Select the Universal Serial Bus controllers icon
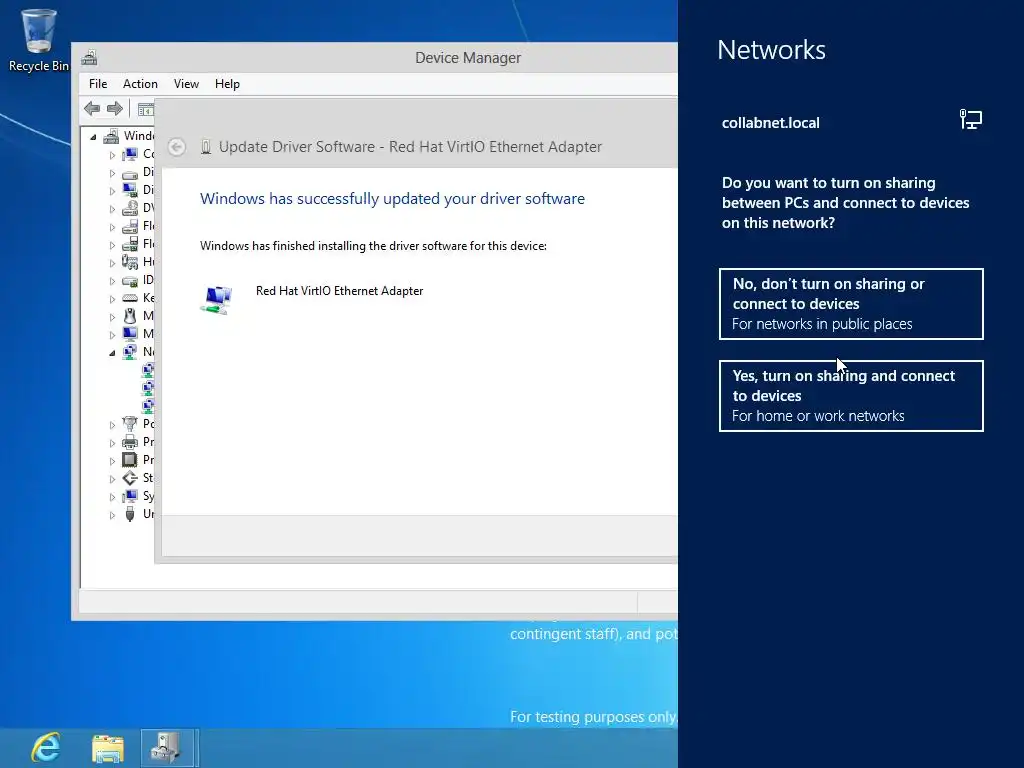Viewport: 1024px width, 768px height. pyautogui.click(x=130, y=514)
